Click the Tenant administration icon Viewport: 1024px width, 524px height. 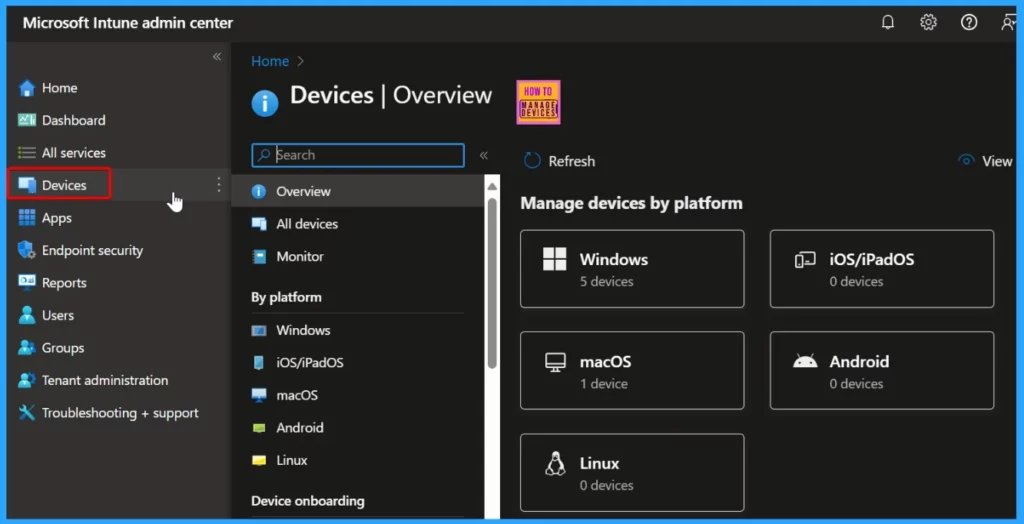point(27,380)
